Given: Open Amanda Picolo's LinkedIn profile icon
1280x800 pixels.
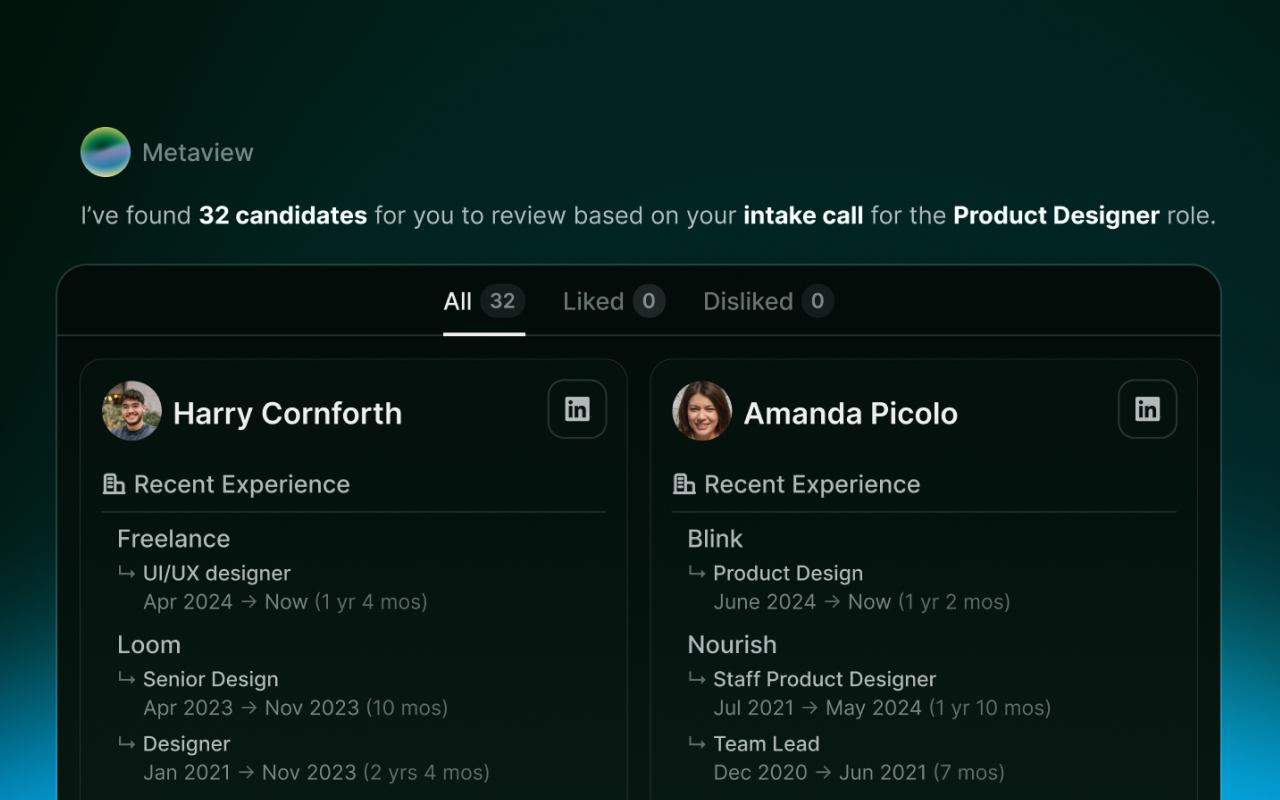Looking at the screenshot, I should [x=1147, y=409].
